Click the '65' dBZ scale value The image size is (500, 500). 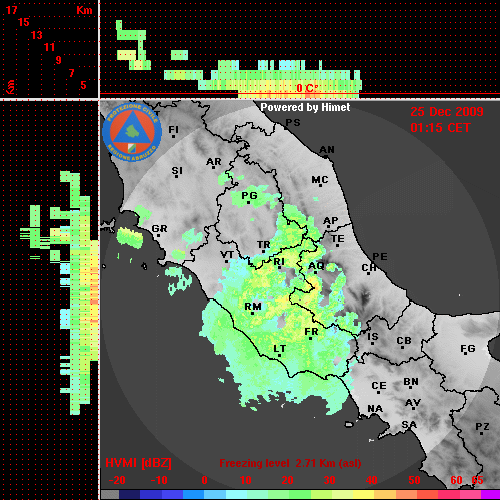click(477, 480)
